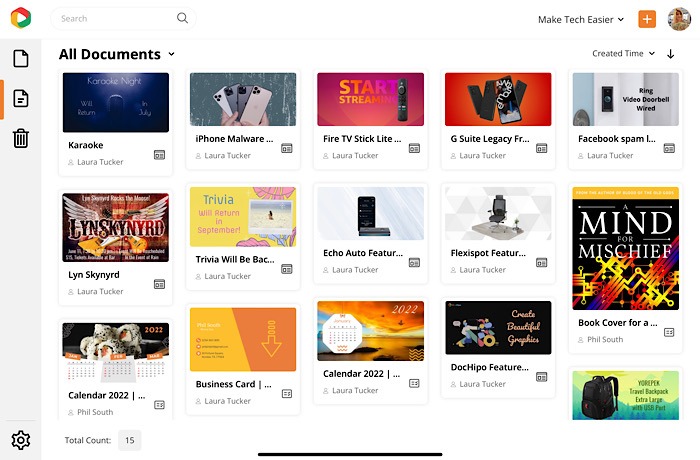Click document type icon on Facebook spam card
Viewport: 700px width, 460px height.
pyautogui.click(x=669, y=148)
